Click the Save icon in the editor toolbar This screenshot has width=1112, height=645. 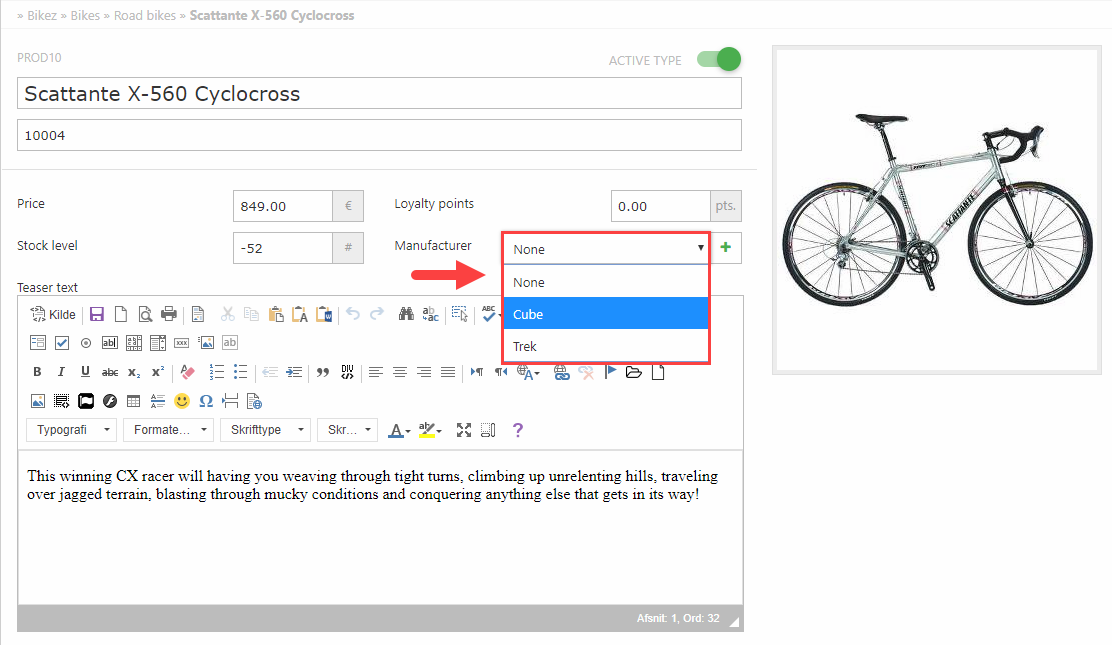pos(97,314)
